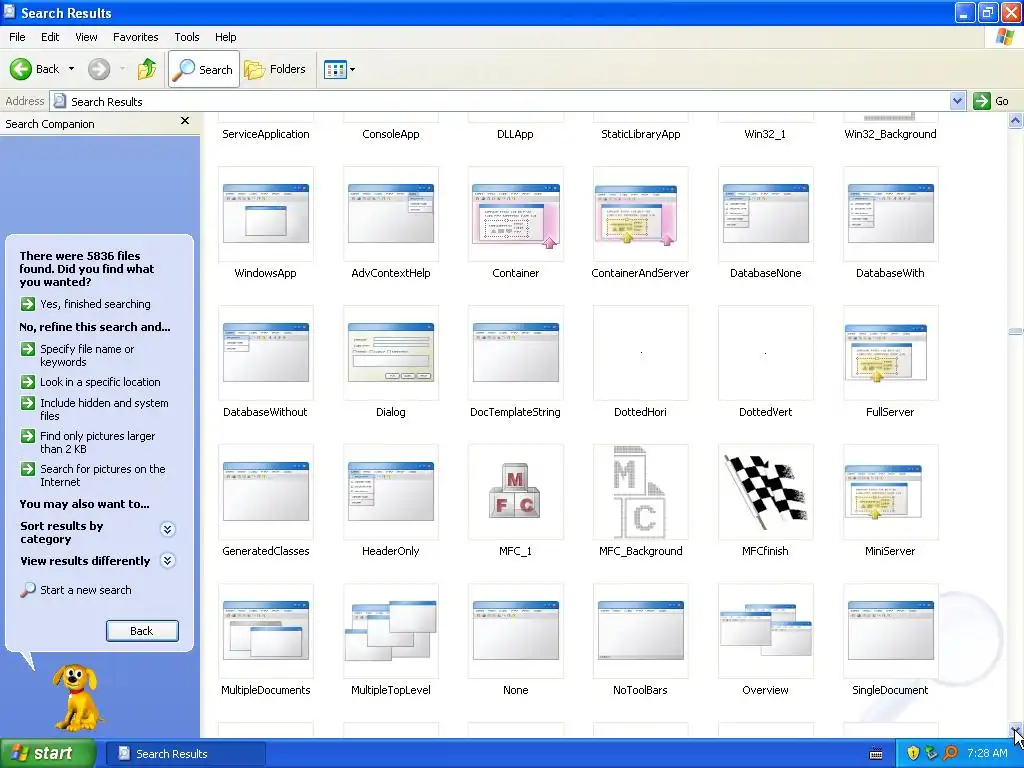Viewport: 1024px width, 768px height.
Task: Select the GeneratedClasses thumbnail
Action: pos(265,492)
